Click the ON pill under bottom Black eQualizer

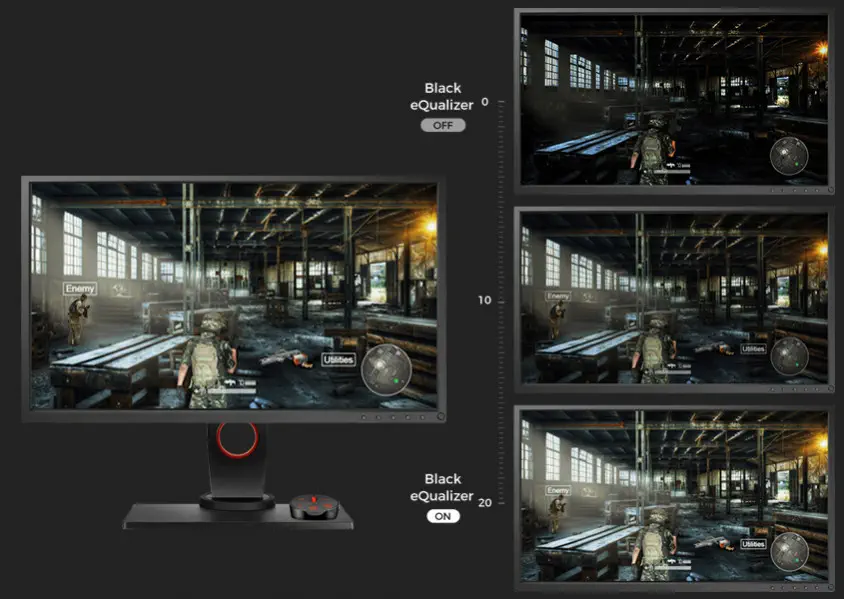[x=443, y=516]
